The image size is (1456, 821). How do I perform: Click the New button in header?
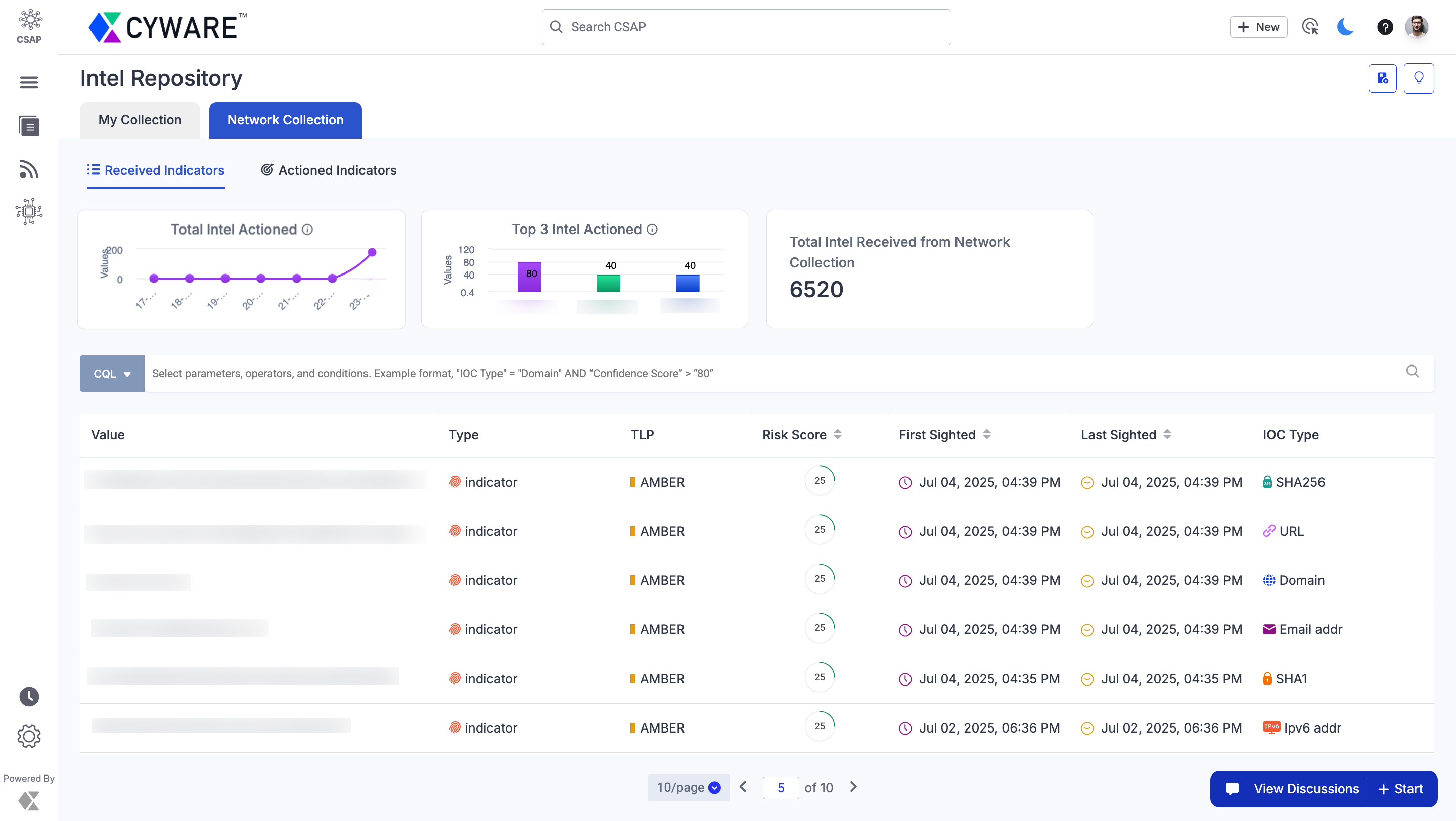point(1258,27)
